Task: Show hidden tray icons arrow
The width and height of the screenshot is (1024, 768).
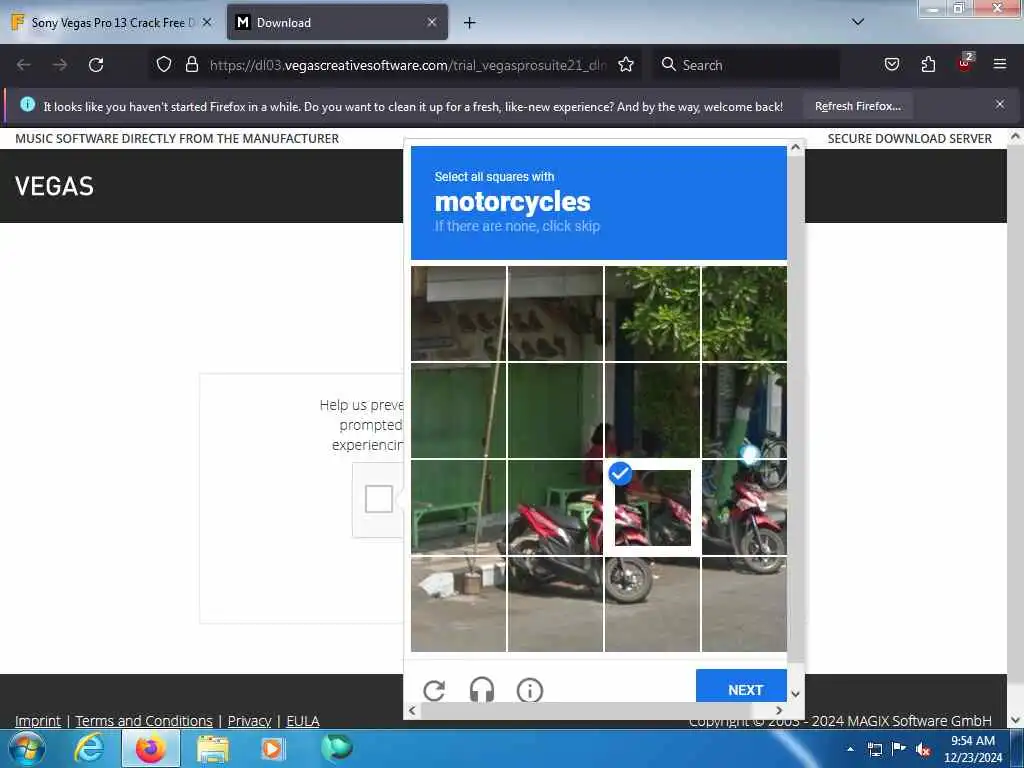Action: pos(850,749)
